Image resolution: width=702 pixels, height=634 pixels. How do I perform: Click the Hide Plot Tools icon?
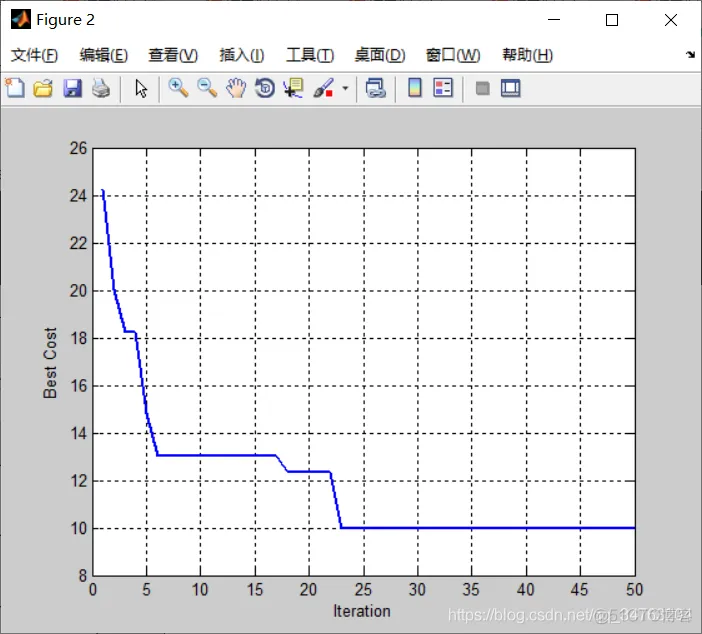pos(483,88)
